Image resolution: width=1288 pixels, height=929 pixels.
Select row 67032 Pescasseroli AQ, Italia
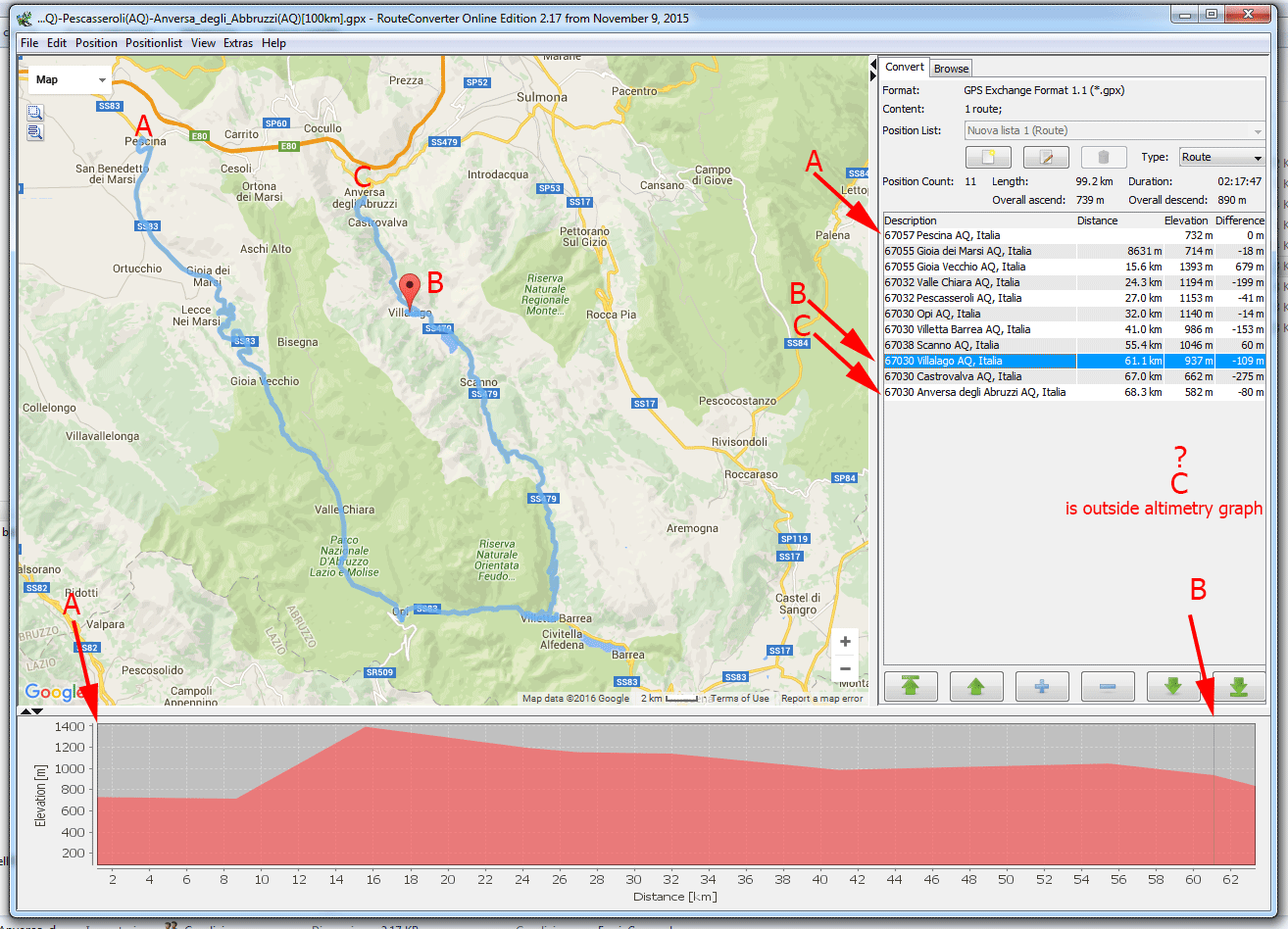click(1074, 298)
